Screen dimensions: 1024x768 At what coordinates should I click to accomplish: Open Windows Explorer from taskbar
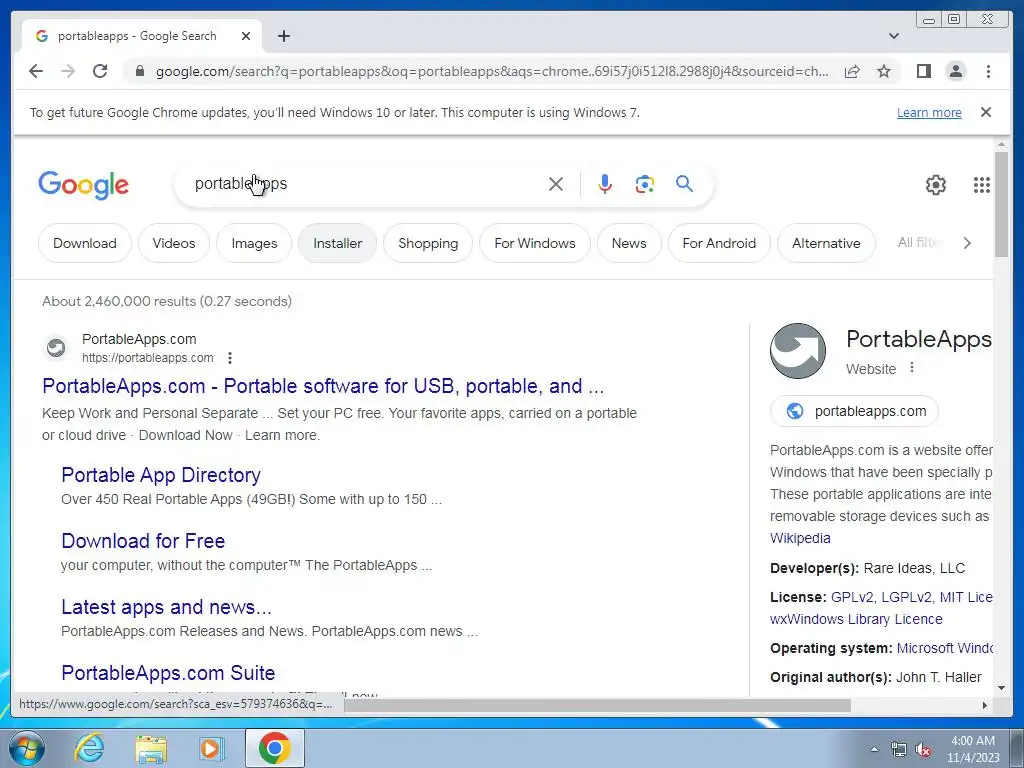[151, 748]
